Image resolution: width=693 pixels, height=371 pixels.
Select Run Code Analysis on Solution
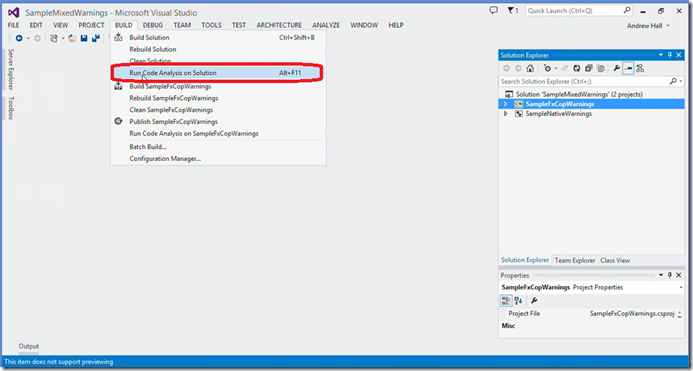(x=217, y=73)
